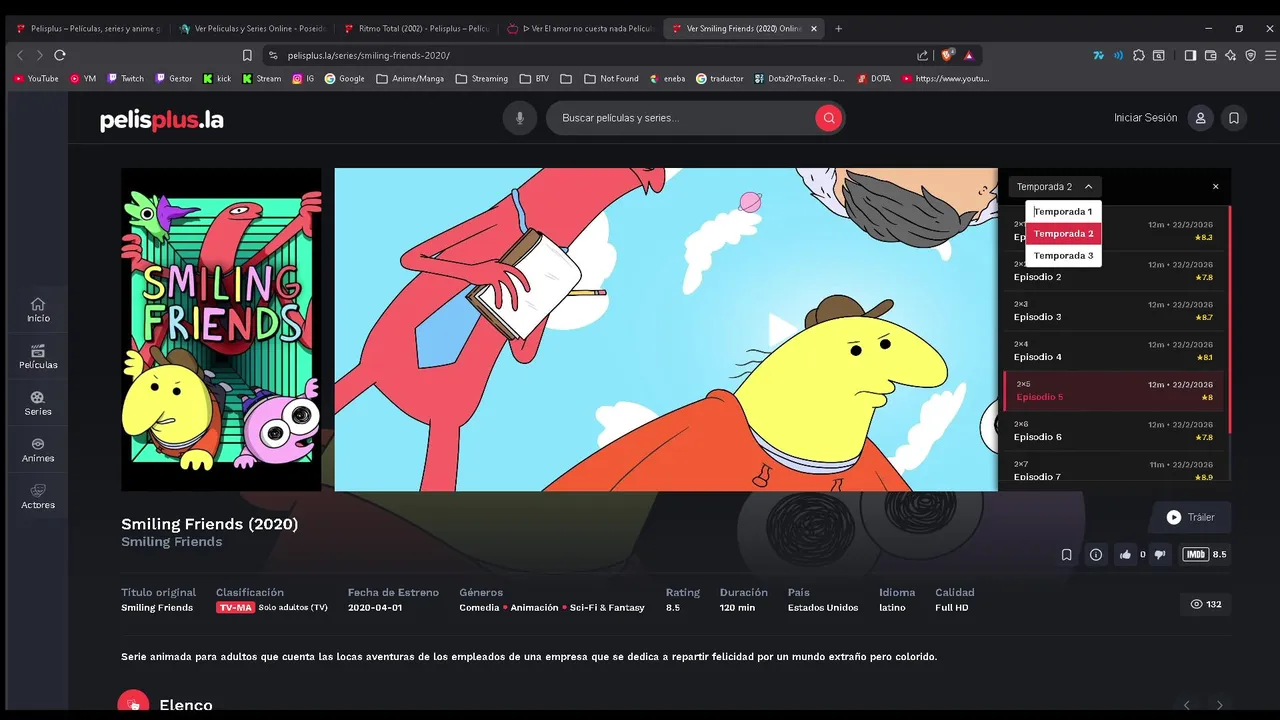Image resolution: width=1280 pixels, height=720 pixels.
Task: Click the Sci-Fi & Fantasy genre link
Action: (607, 608)
